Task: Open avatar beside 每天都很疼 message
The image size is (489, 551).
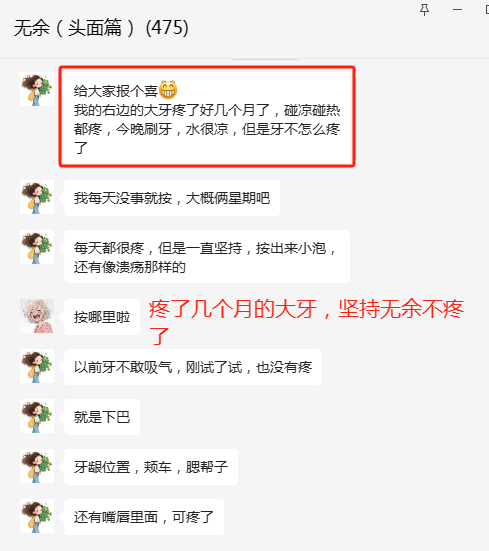Action: click(x=37, y=247)
